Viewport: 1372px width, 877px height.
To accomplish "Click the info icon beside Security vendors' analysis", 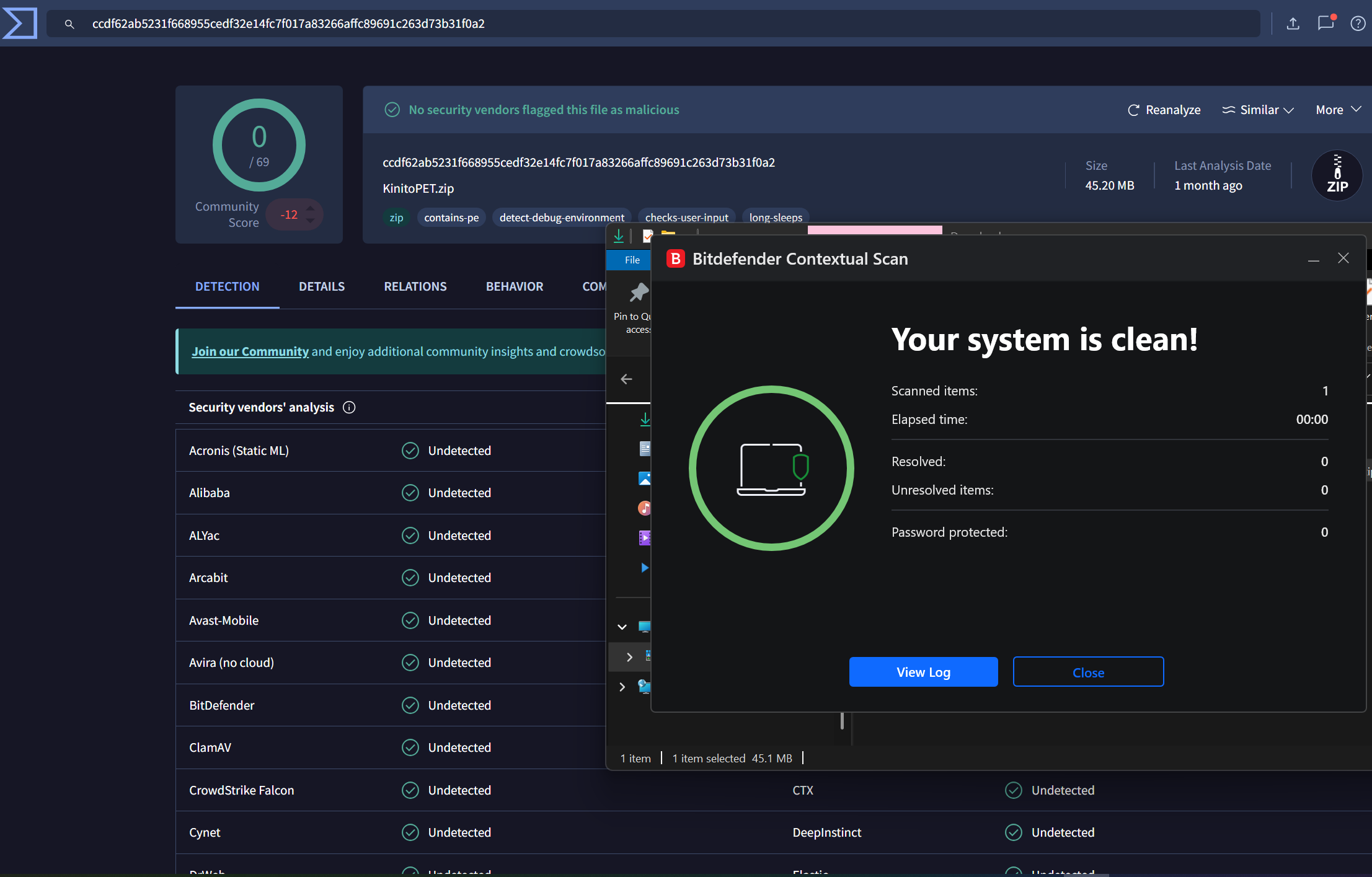I will [x=349, y=407].
